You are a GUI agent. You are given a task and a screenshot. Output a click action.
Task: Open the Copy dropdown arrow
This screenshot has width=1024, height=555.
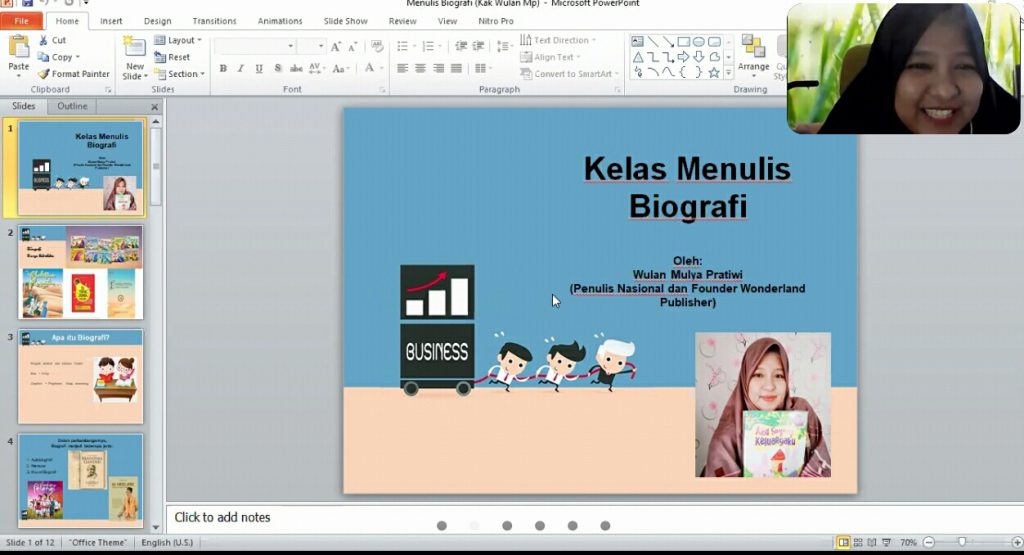78,57
